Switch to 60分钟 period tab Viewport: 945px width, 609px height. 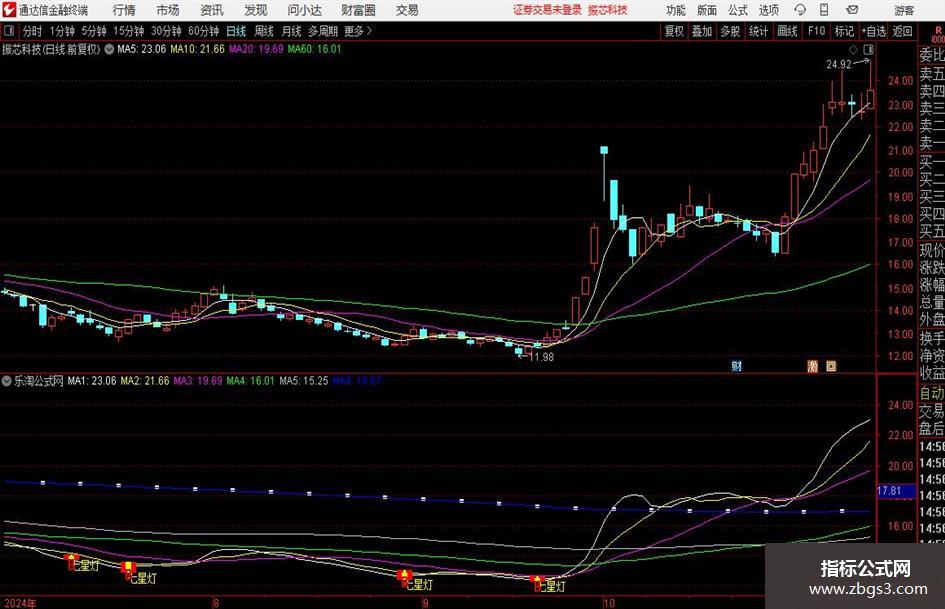pos(203,31)
